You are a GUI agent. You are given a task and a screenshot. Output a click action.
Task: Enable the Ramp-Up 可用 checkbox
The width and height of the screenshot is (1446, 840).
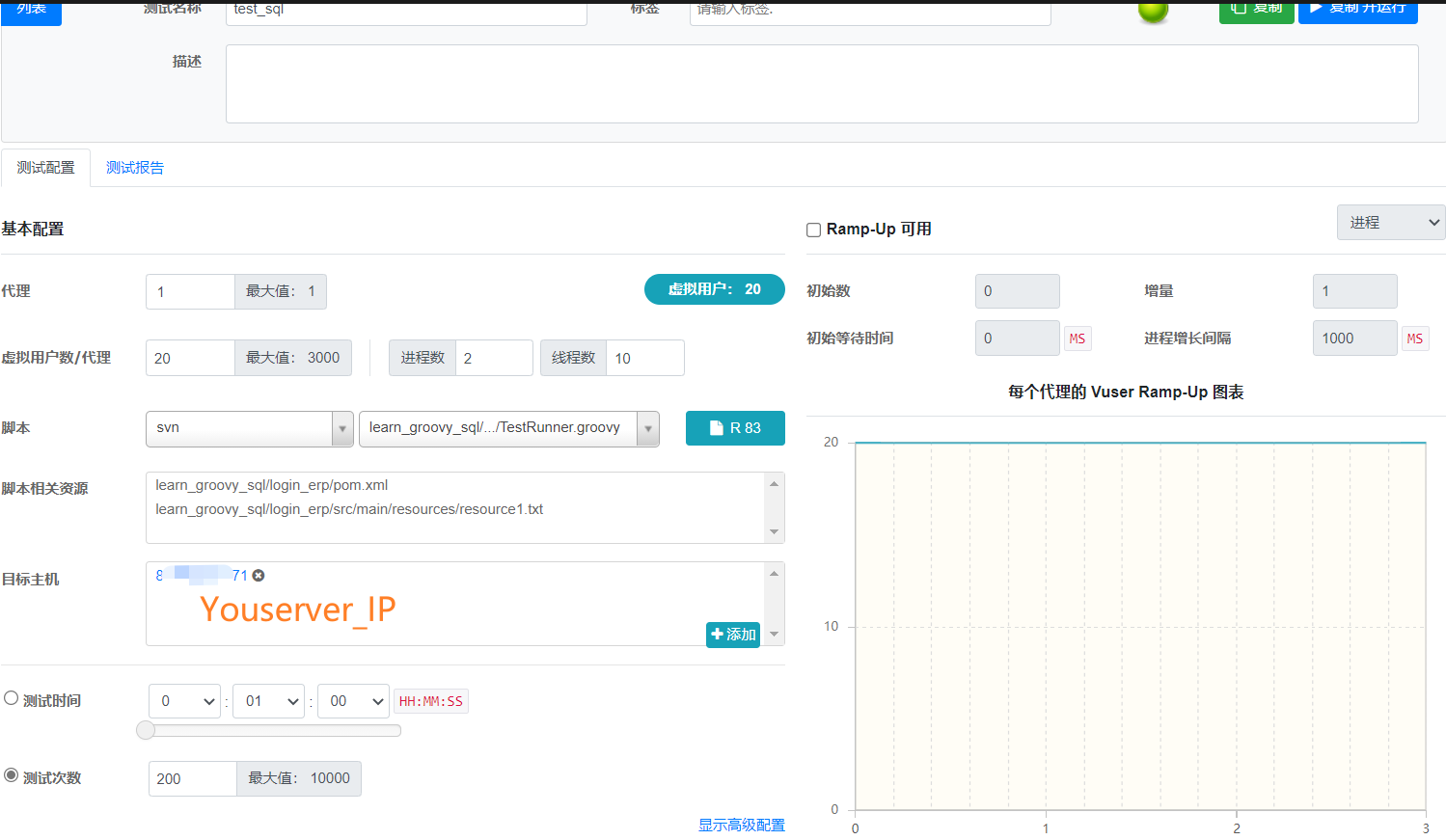coord(814,230)
